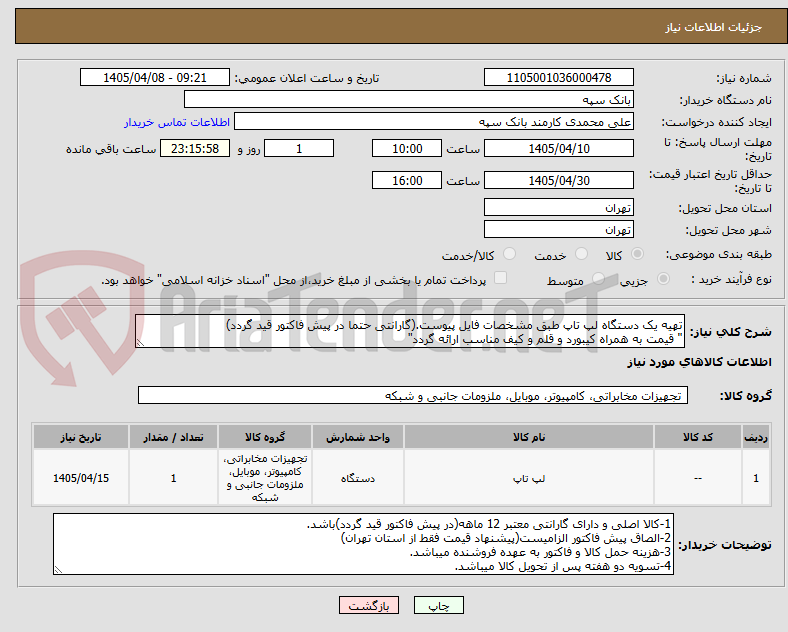Click the ردیف column header
The width and height of the screenshot is (788, 632).
pyautogui.click(x=756, y=437)
